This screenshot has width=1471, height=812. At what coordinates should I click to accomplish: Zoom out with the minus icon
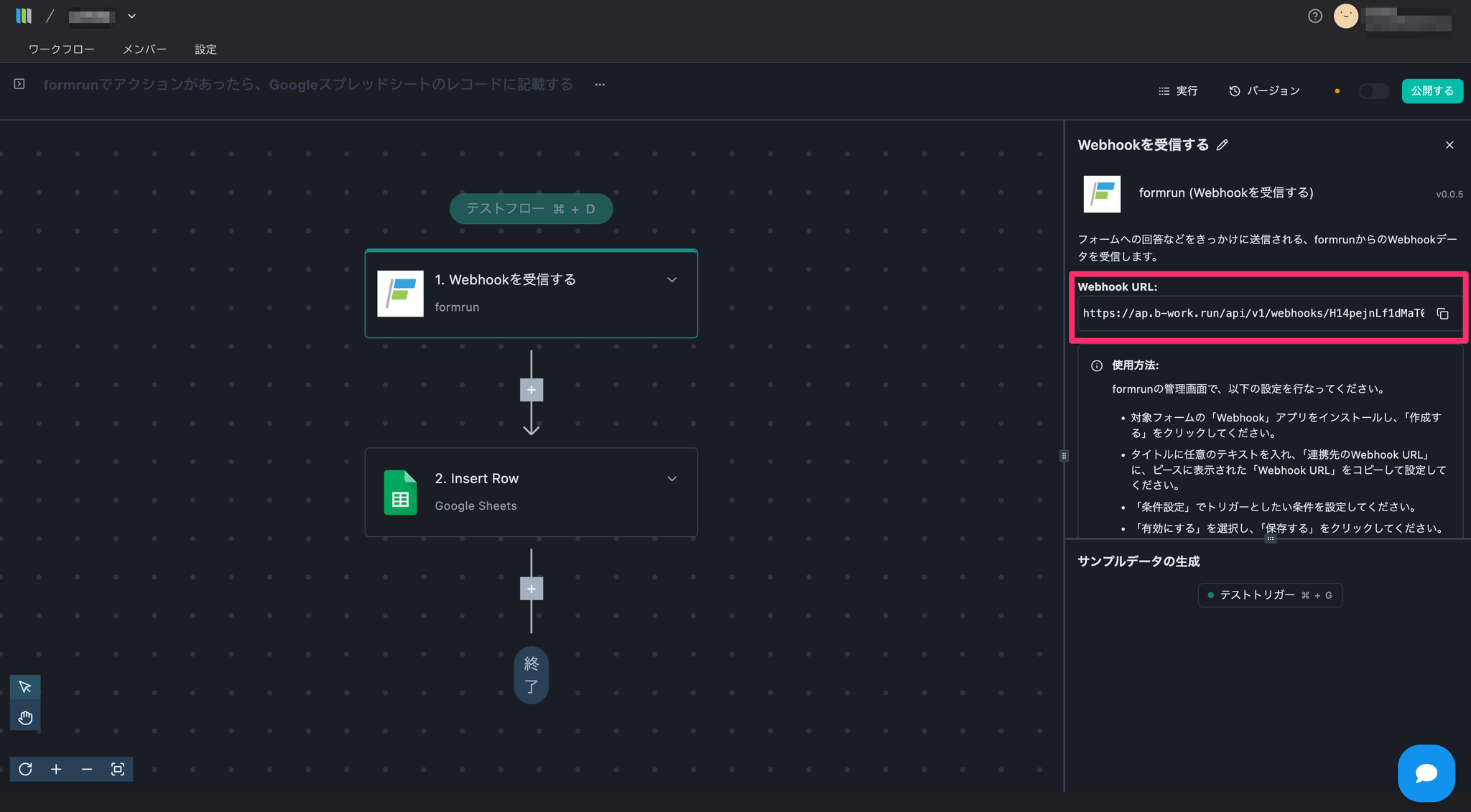pyautogui.click(x=87, y=769)
